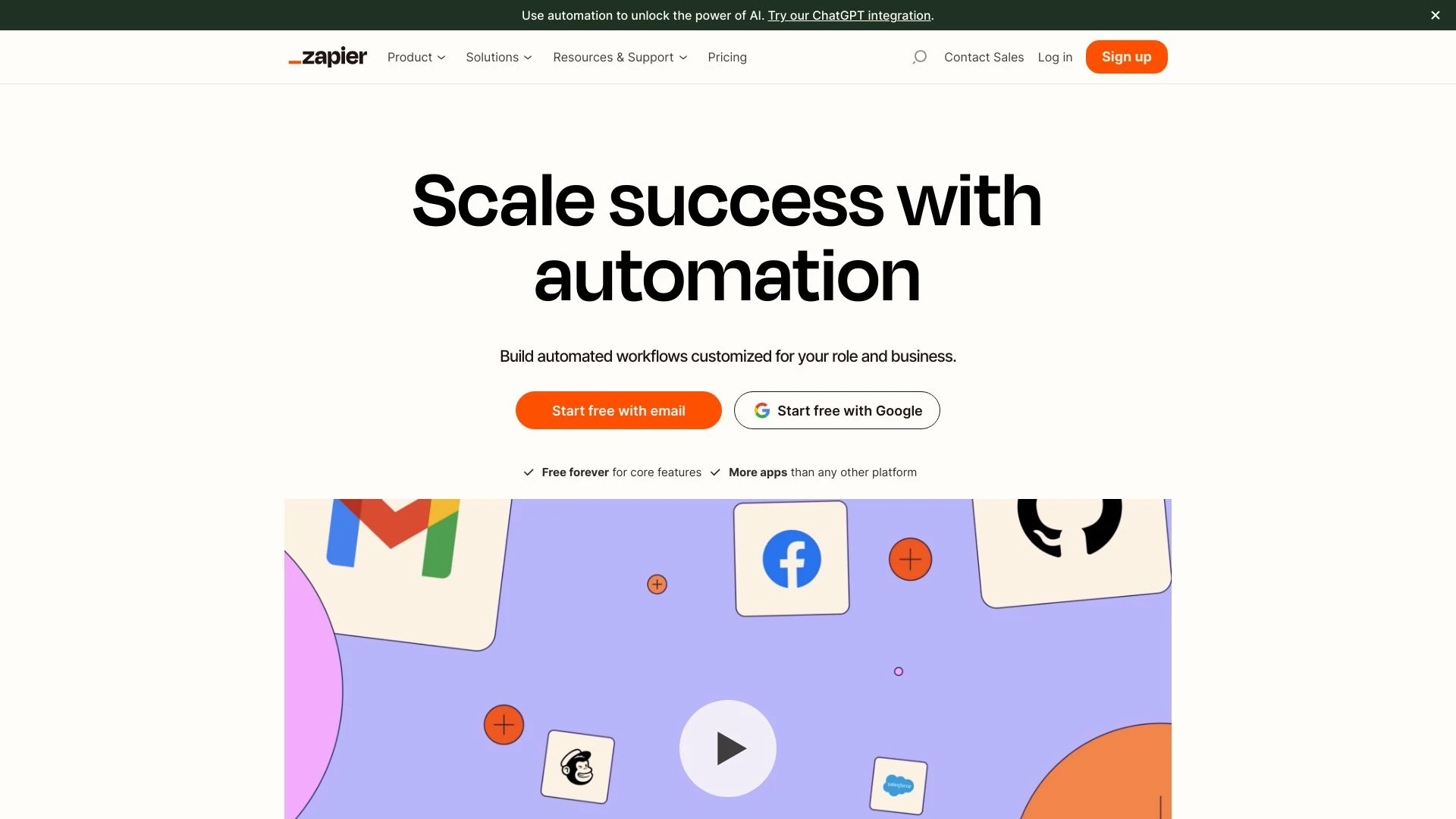Click the search icon in the navigation bar
The image size is (1456, 819).
(919, 57)
